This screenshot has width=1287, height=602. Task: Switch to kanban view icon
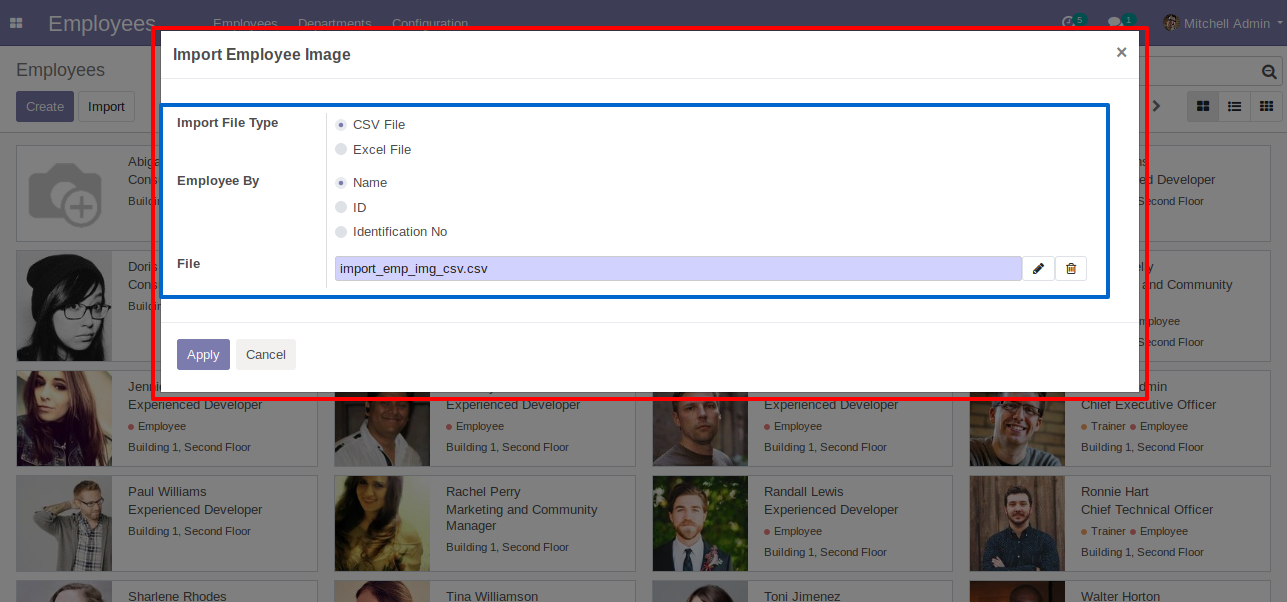point(1203,106)
